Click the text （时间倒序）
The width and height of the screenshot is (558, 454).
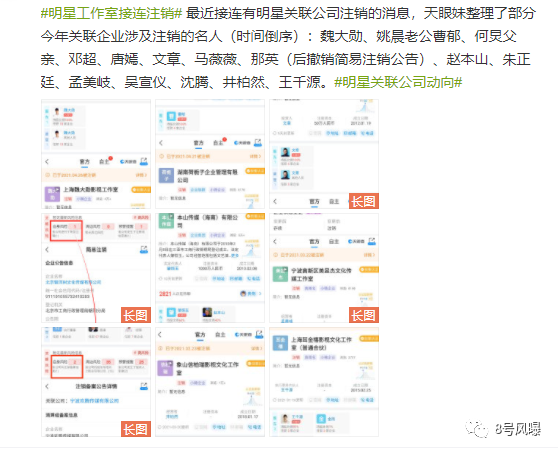[x=264, y=36]
